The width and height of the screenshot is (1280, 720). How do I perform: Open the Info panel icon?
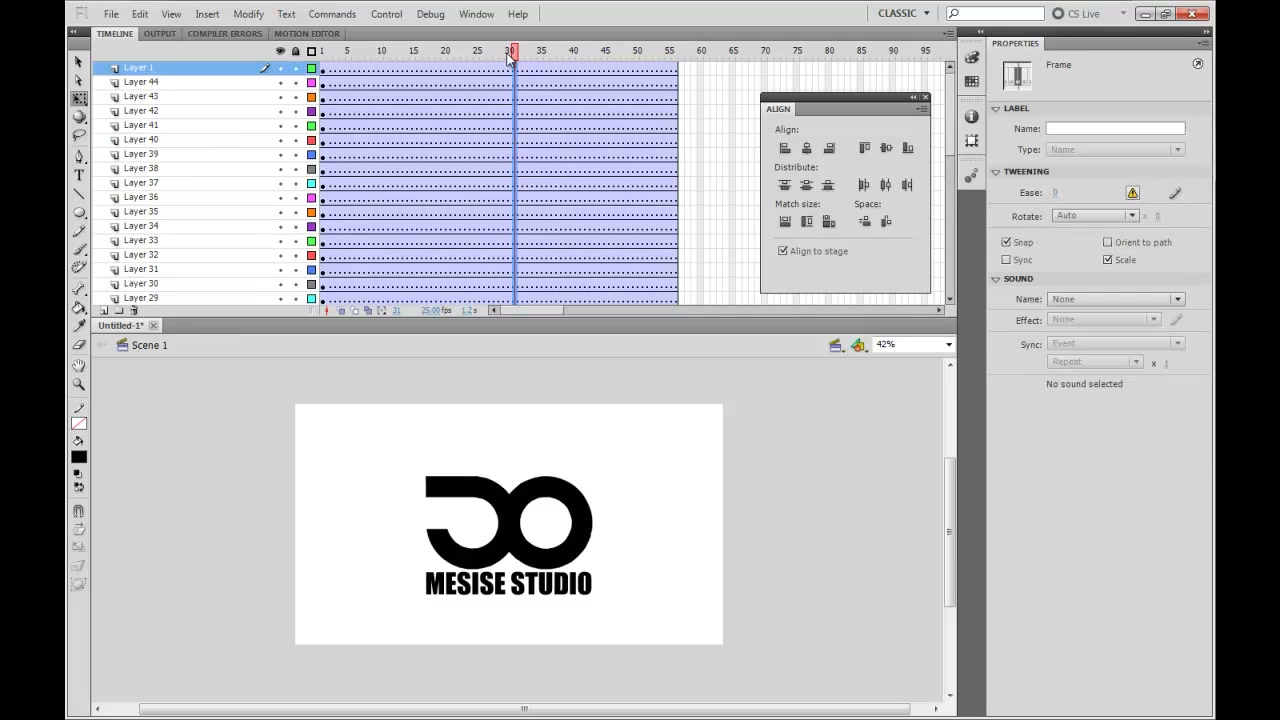click(972, 116)
